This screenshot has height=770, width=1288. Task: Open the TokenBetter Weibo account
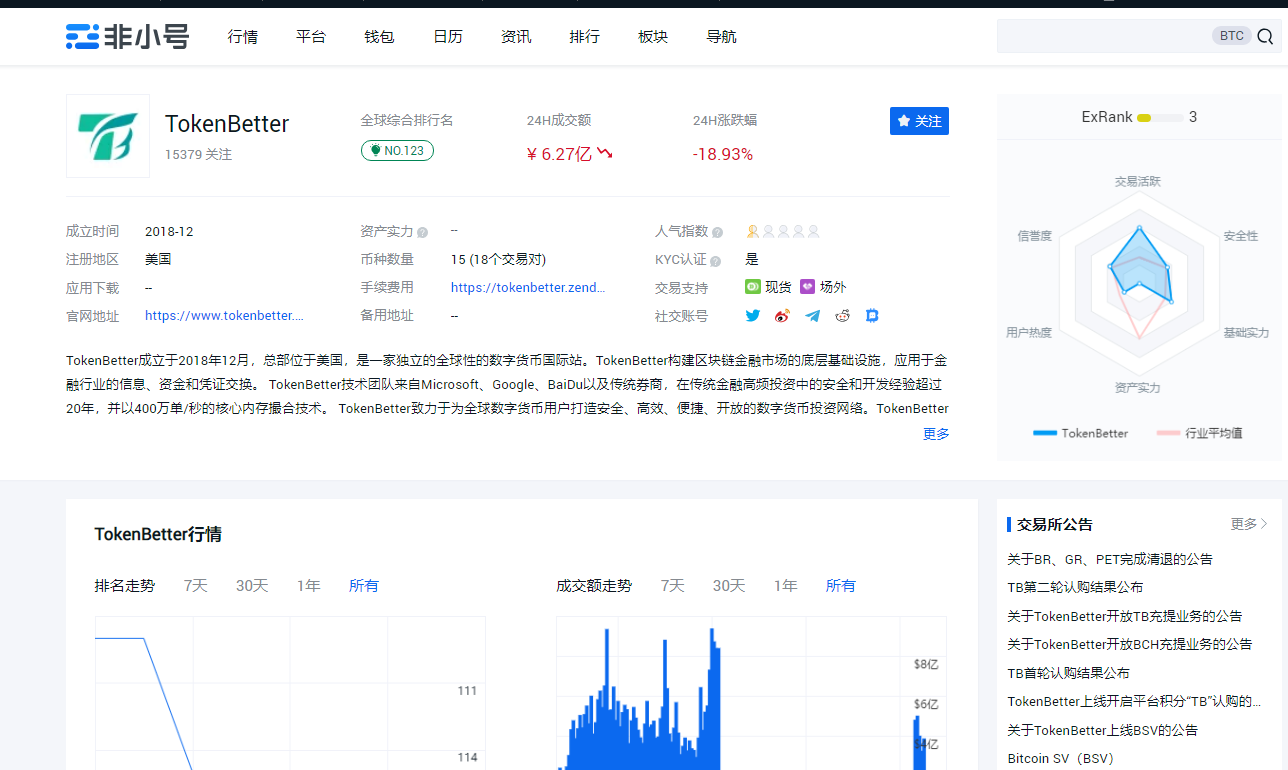[x=782, y=316]
